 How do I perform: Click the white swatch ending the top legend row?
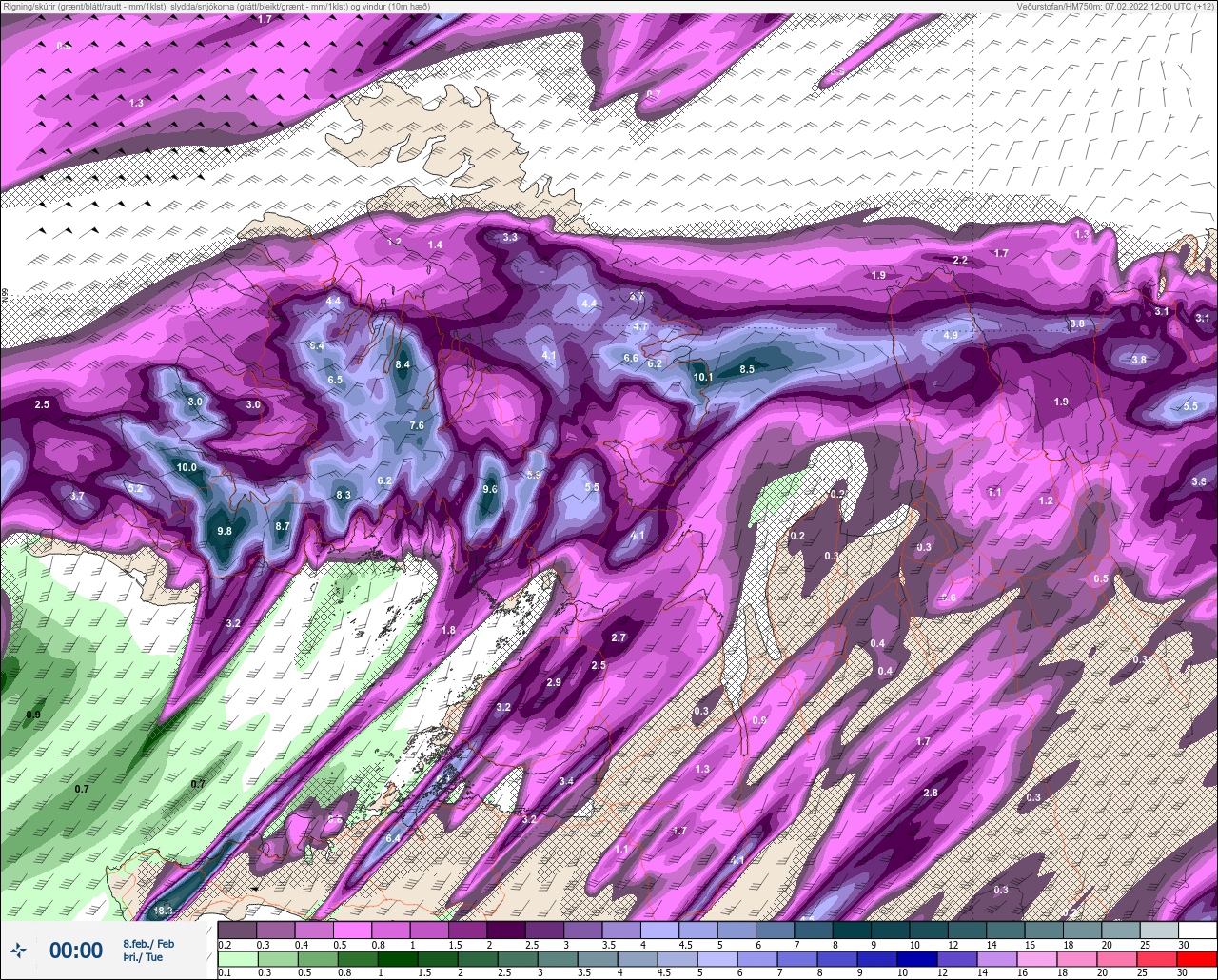[1197, 930]
